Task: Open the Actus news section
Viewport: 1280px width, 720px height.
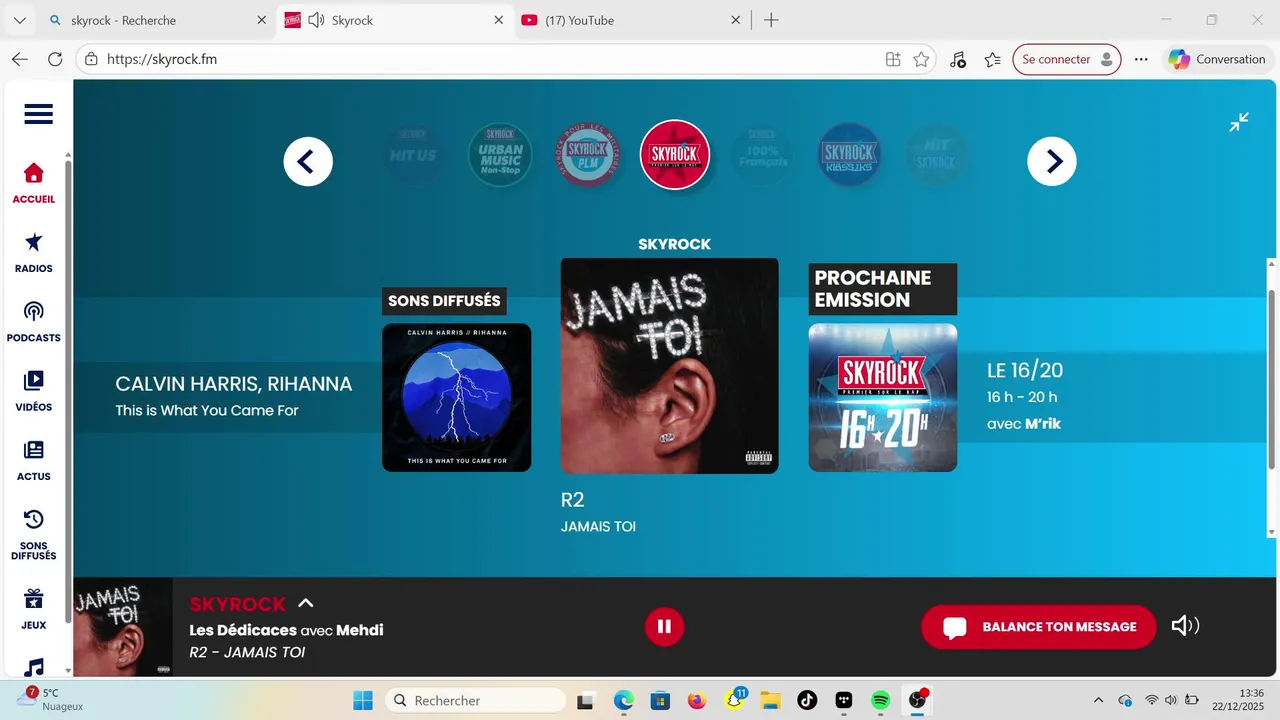Action: click(34, 460)
